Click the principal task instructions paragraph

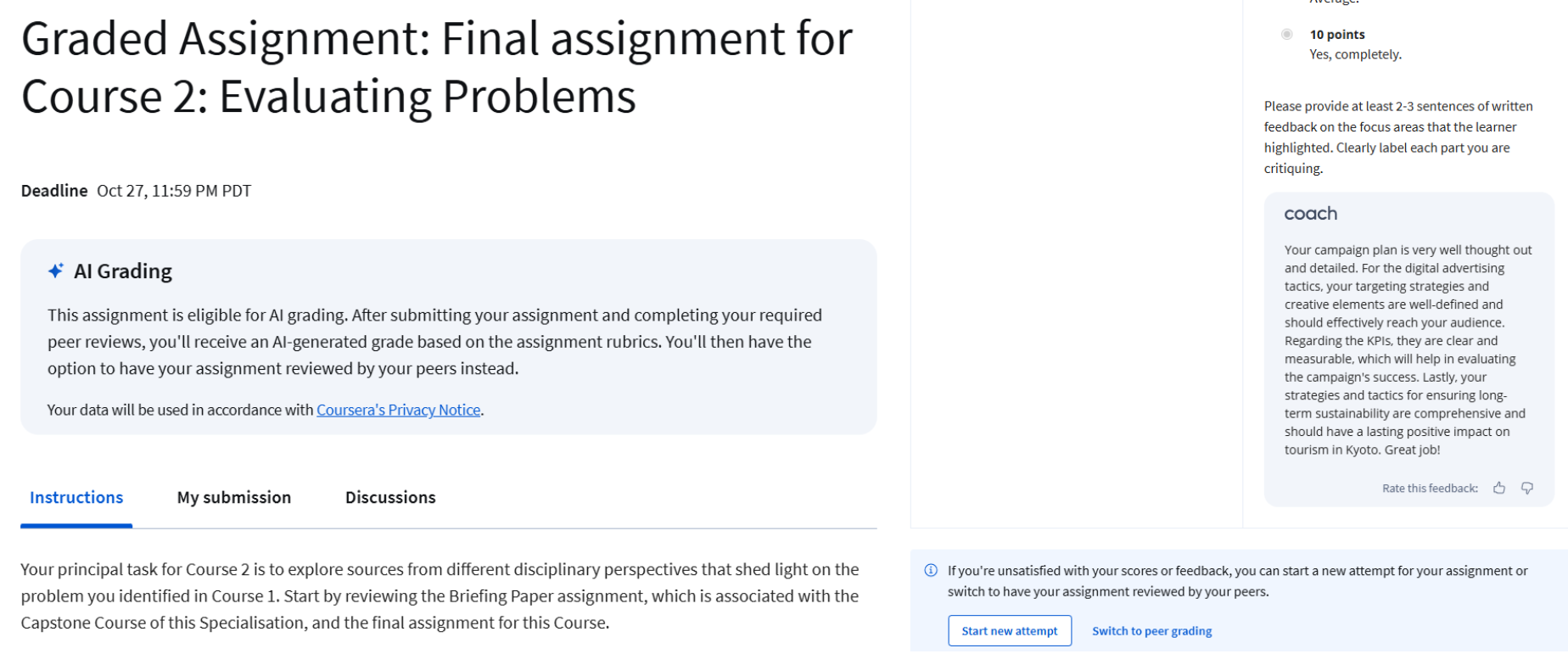[440, 595]
